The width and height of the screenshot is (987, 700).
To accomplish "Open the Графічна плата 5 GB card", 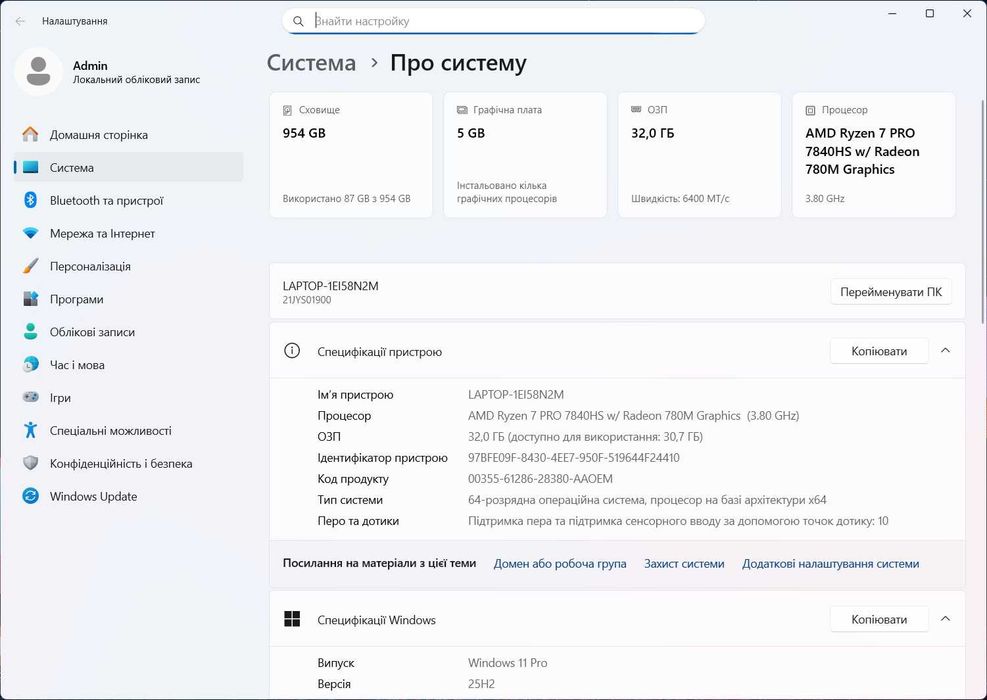I will pyautogui.click(x=525, y=155).
